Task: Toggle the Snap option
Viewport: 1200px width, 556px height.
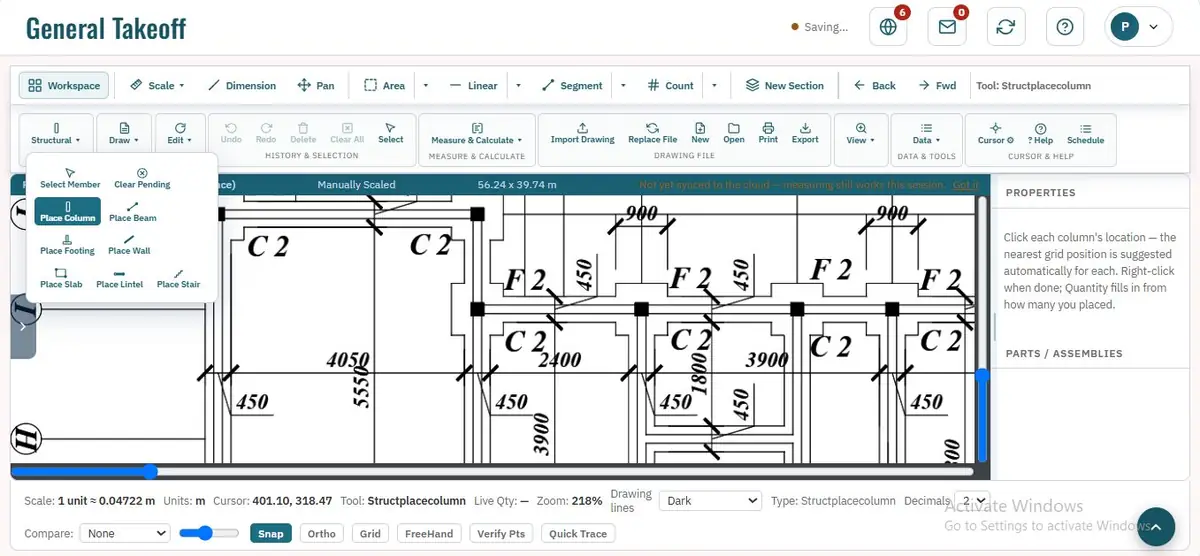Action: 271,534
